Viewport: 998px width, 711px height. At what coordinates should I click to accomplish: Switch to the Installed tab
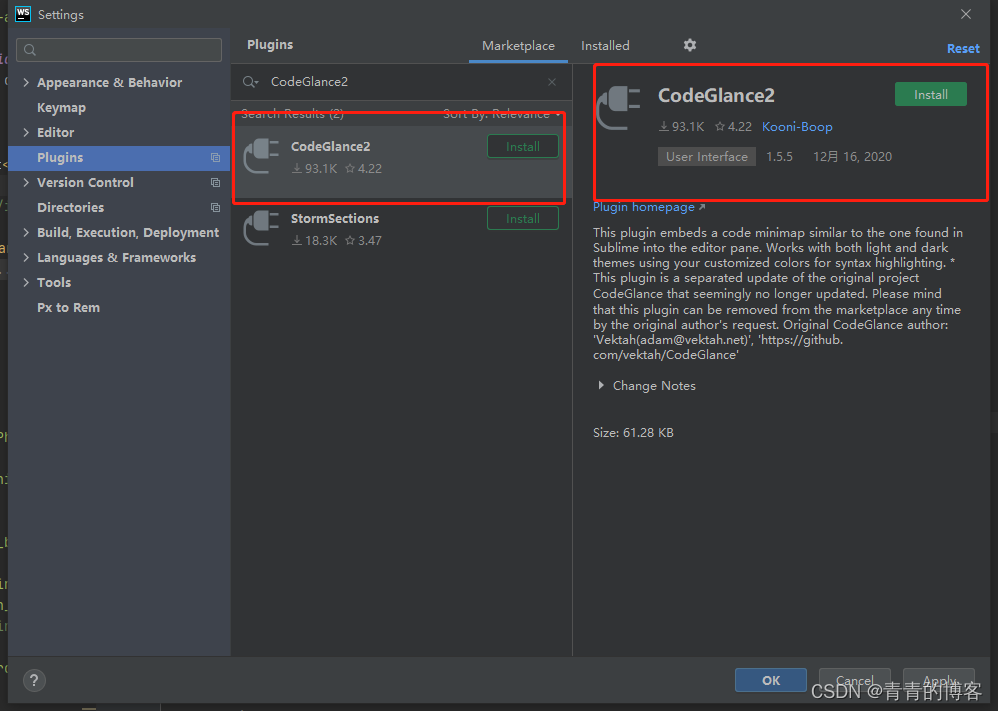click(605, 46)
